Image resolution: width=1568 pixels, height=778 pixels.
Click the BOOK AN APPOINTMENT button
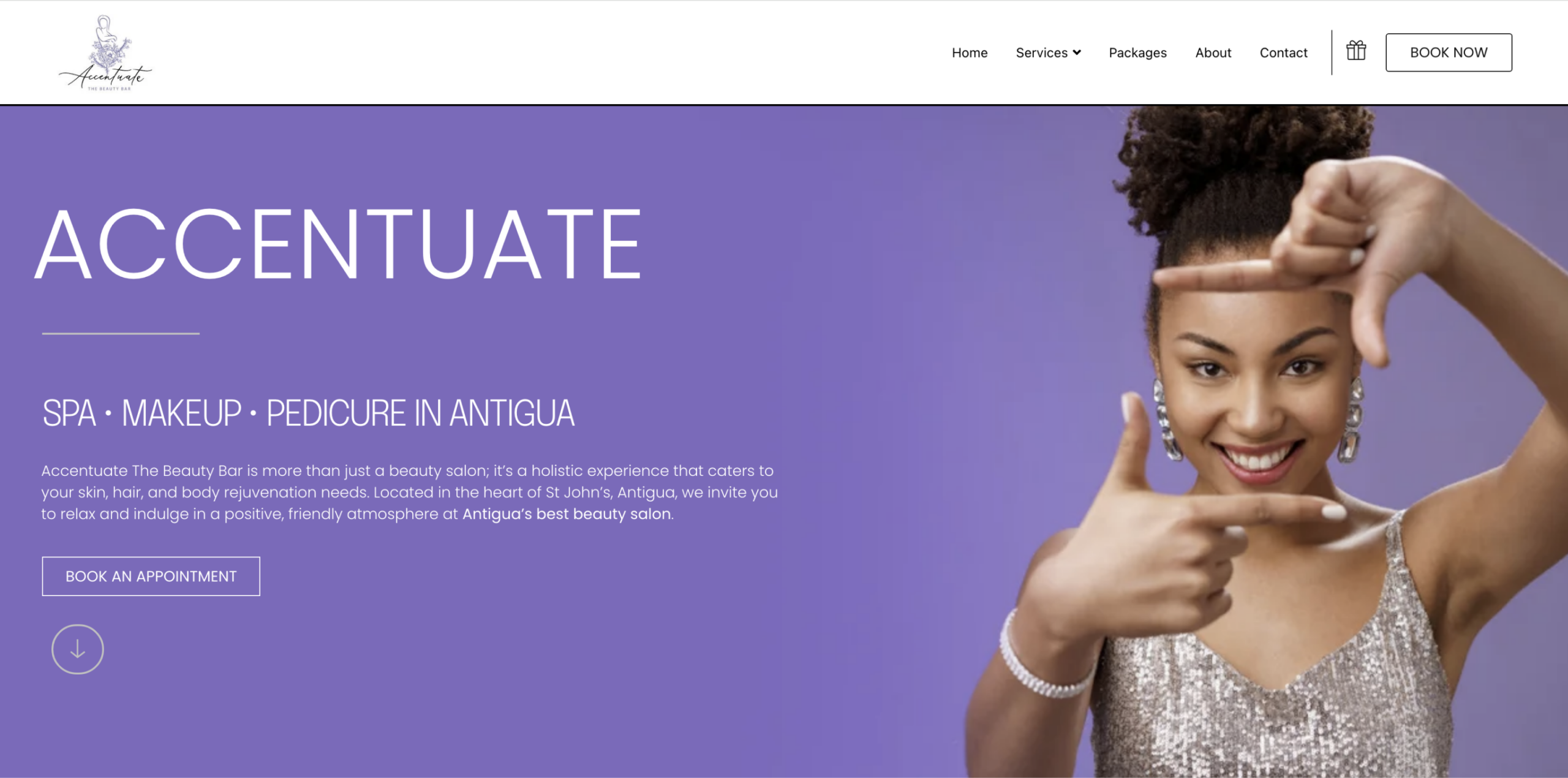click(151, 576)
